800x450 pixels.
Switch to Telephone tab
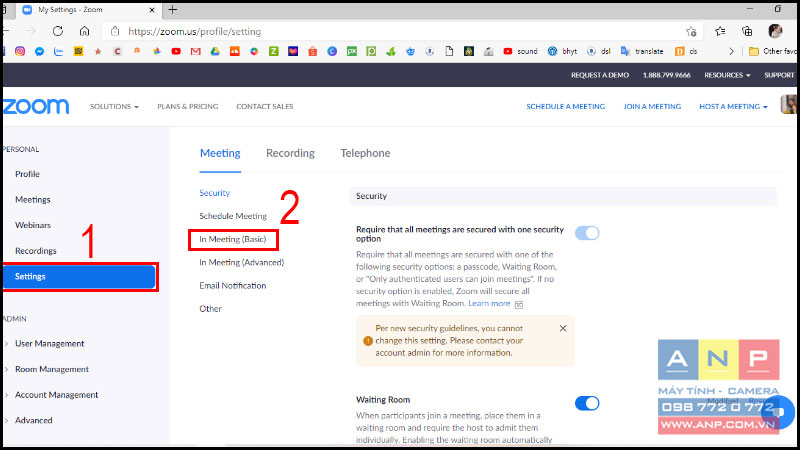pyautogui.click(x=365, y=153)
